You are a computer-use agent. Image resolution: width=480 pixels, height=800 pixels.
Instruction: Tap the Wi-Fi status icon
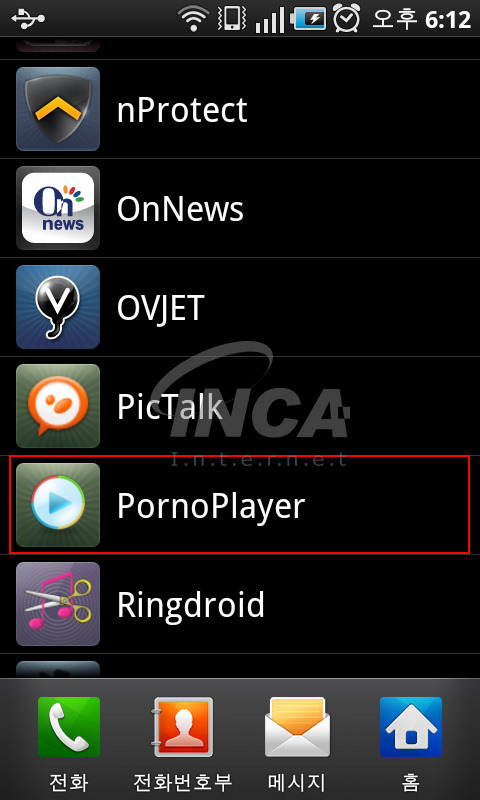[x=195, y=19]
